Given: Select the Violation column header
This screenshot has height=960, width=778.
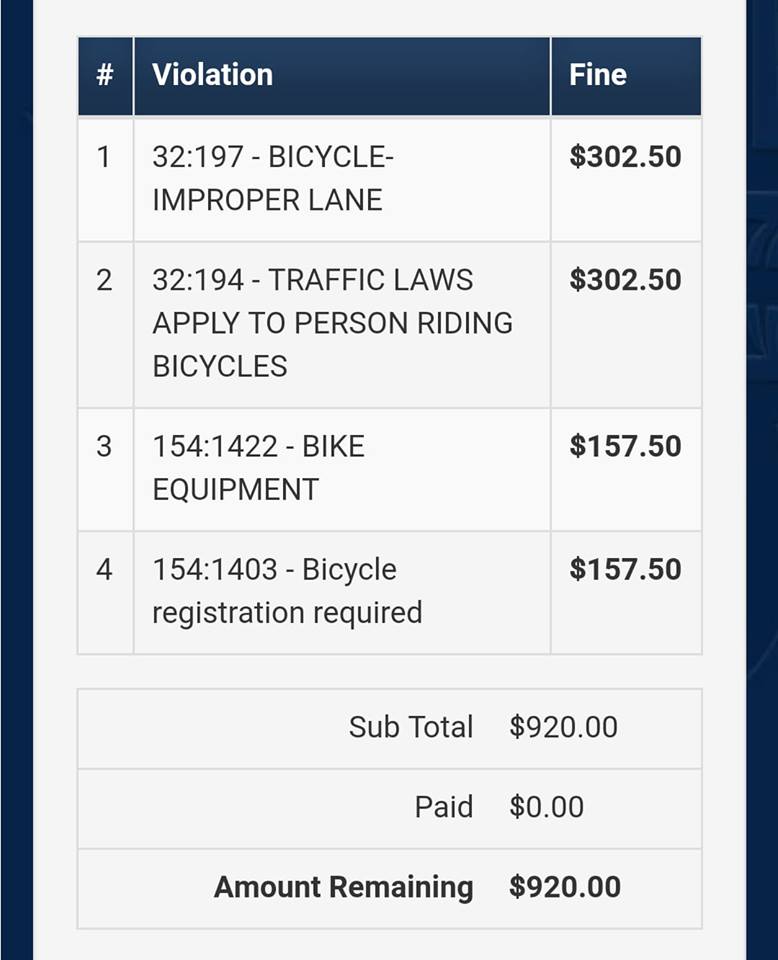Looking at the screenshot, I should tap(212, 75).
